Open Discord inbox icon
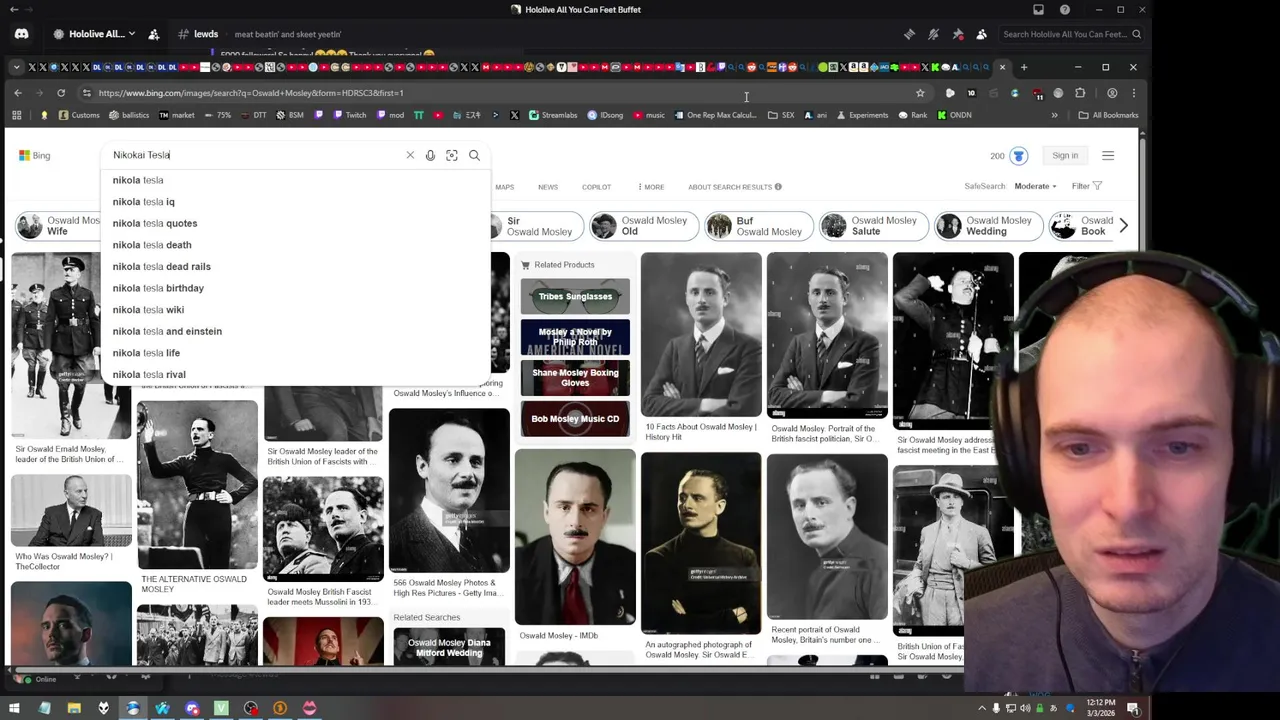Image resolution: width=1280 pixels, height=720 pixels. pyautogui.click(x=1038, y=10)
